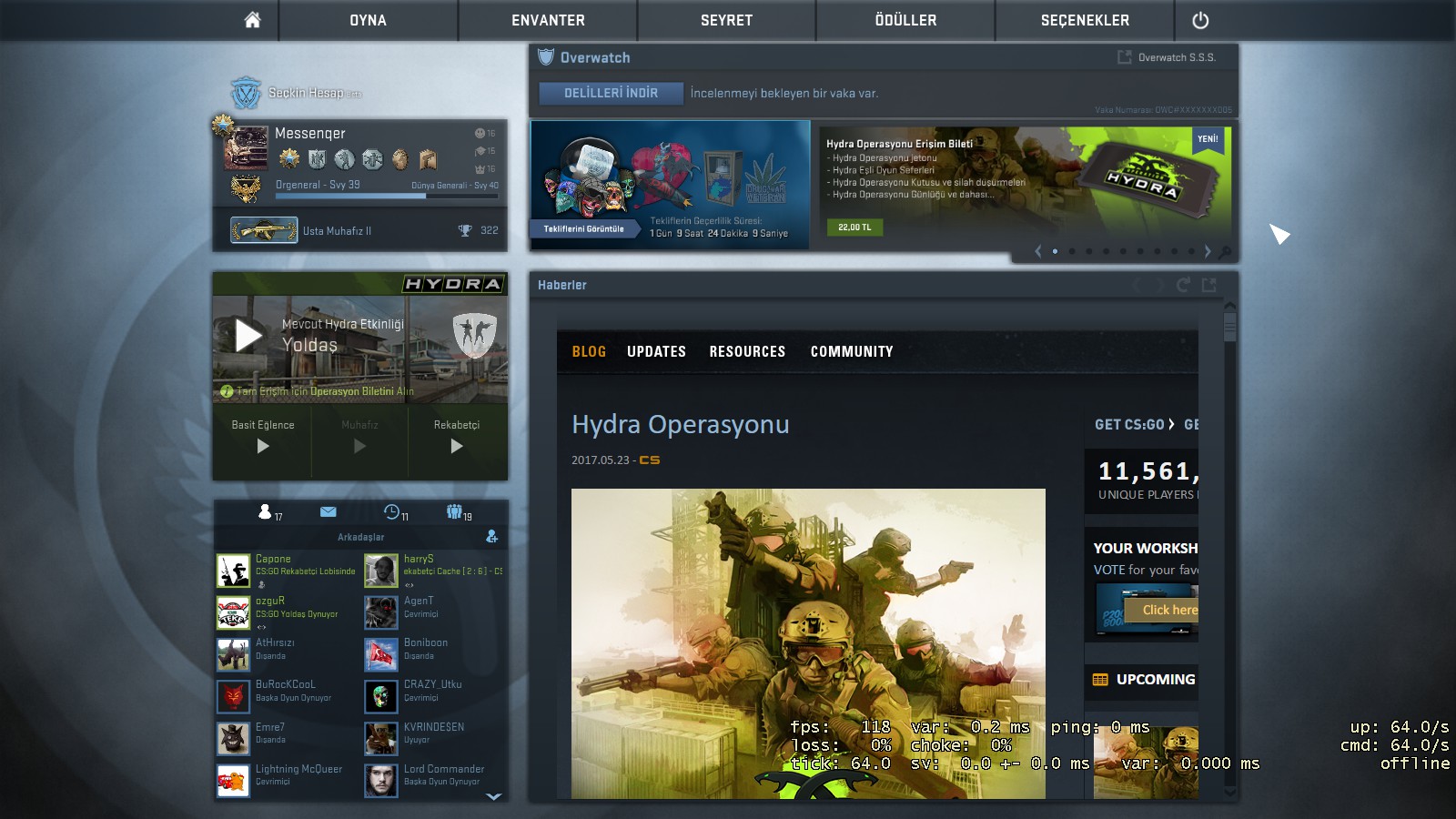This screenshot has width=1456, height=819.
Task: Open Capone's friend avatar
Action: coord(234,571)
